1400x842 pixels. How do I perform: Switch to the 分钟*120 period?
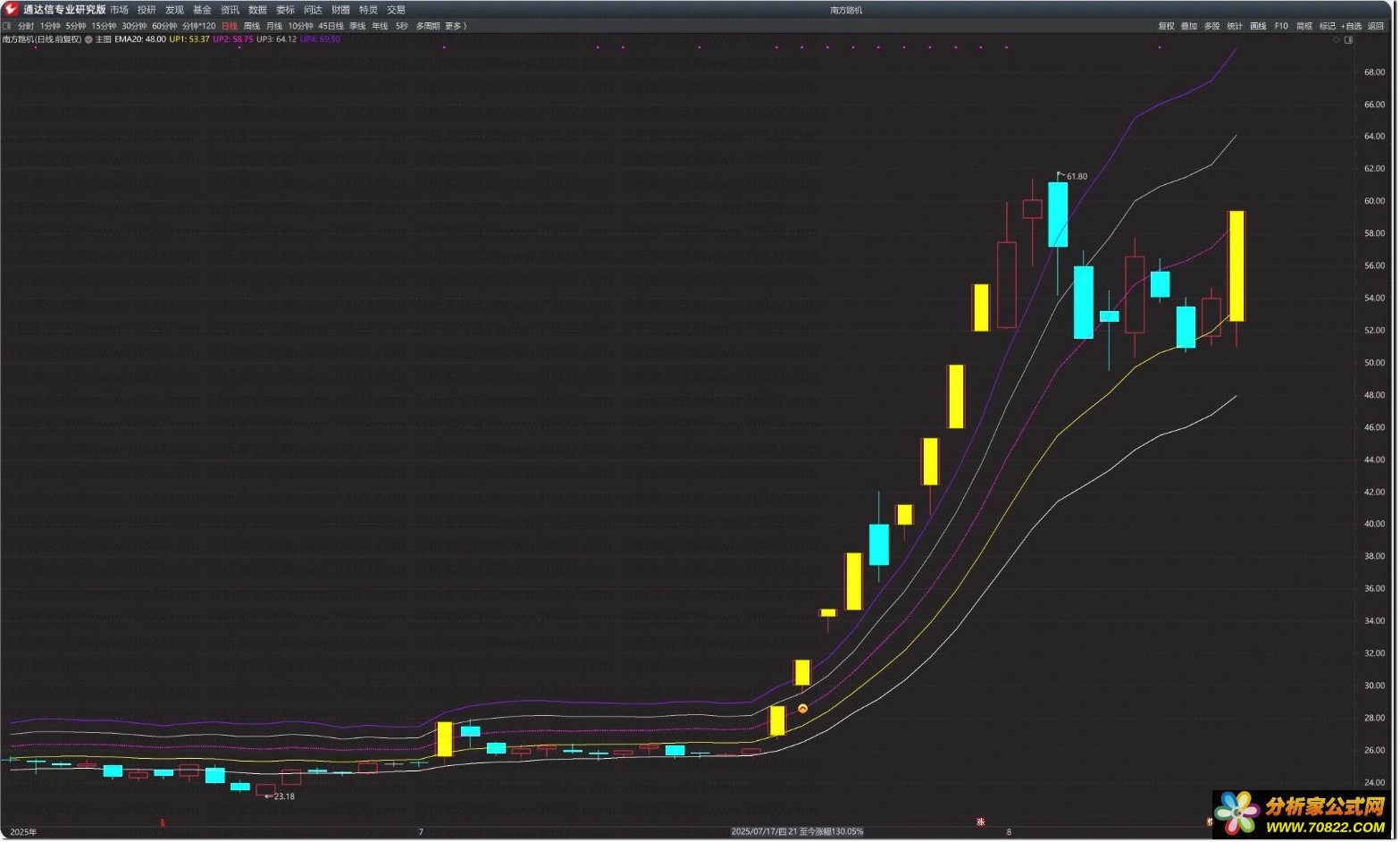(x=199, y=26)
